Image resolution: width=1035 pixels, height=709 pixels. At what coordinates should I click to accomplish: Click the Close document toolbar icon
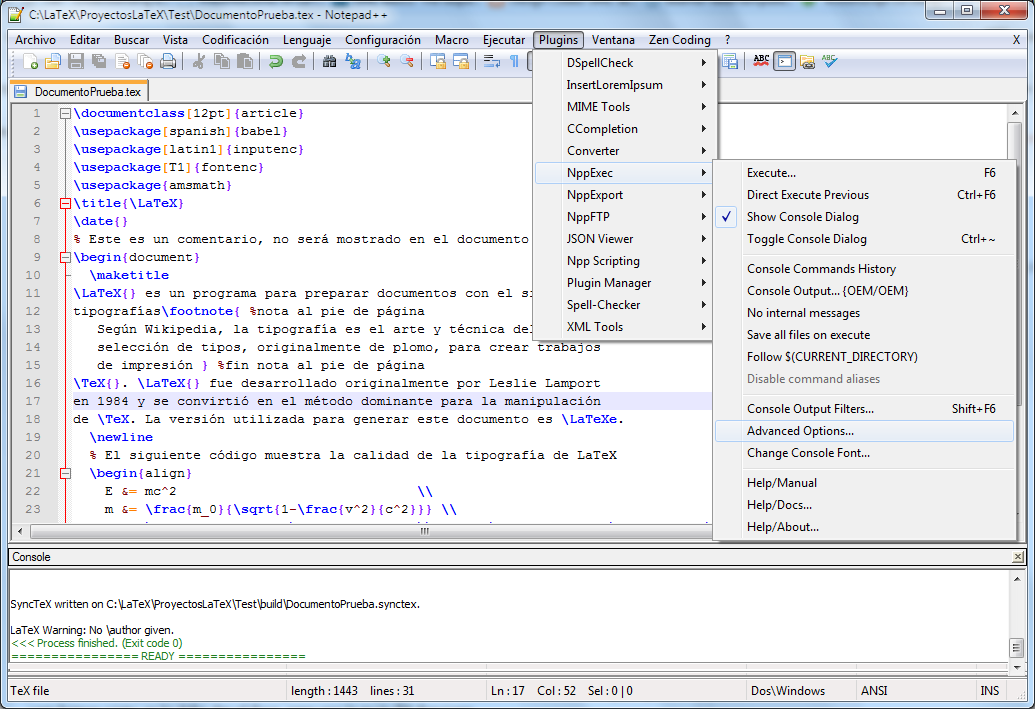pyautogui.click(x=122, y=62)
